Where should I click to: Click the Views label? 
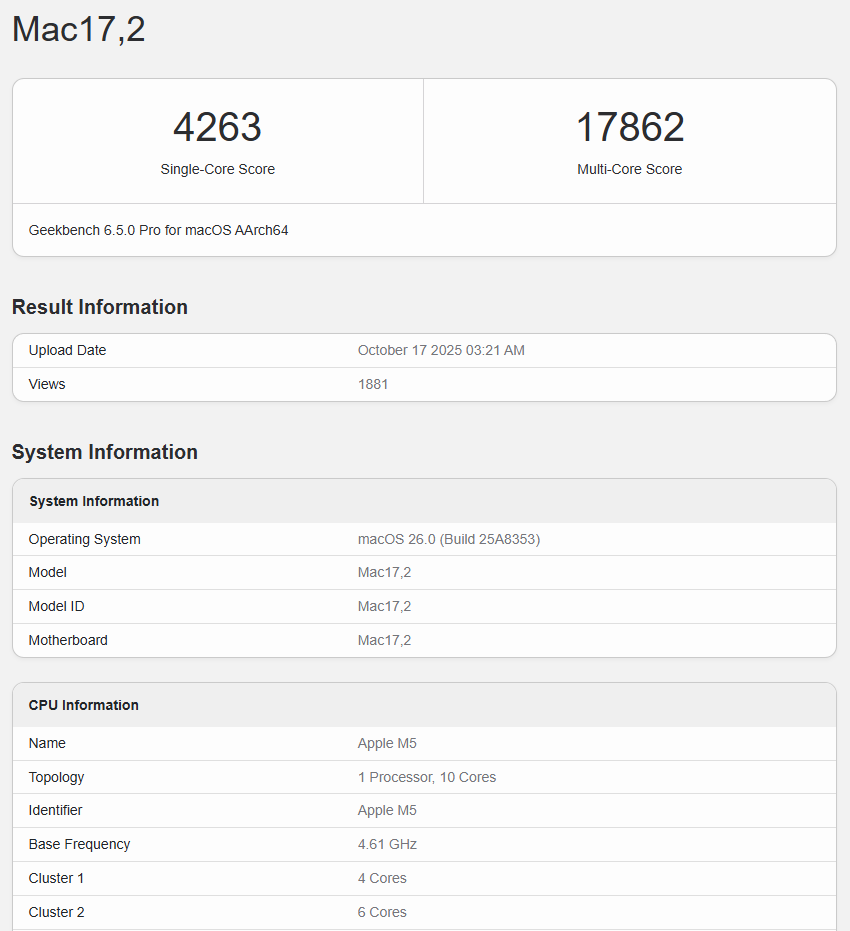point(47,384)
